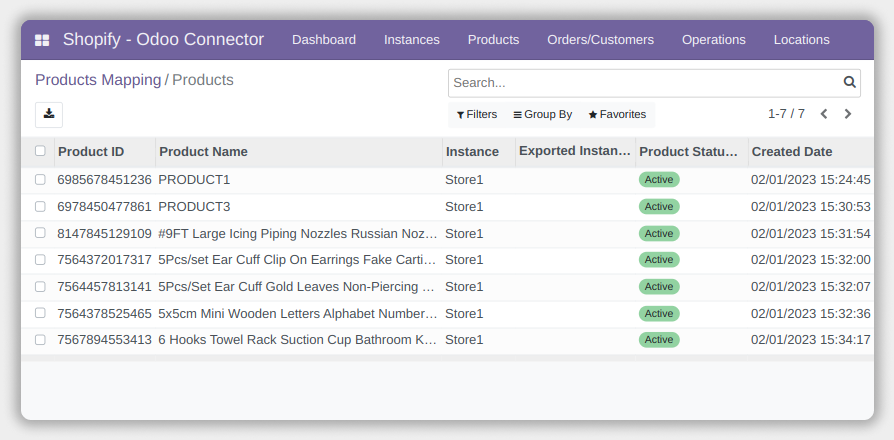Sort by Product Status column header

[x=692, y=152]
